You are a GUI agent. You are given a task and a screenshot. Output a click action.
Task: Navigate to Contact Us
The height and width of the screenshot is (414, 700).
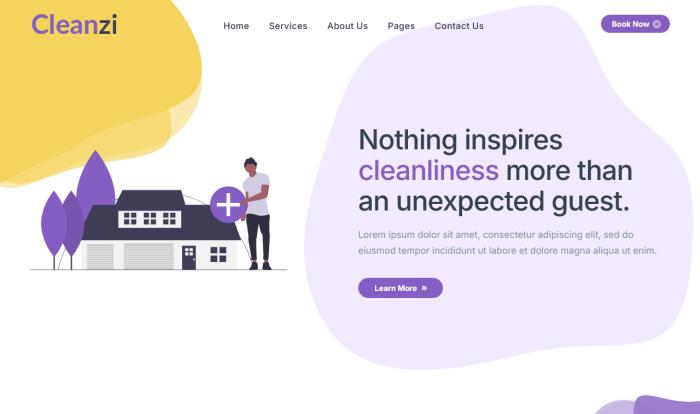(459, 26)
